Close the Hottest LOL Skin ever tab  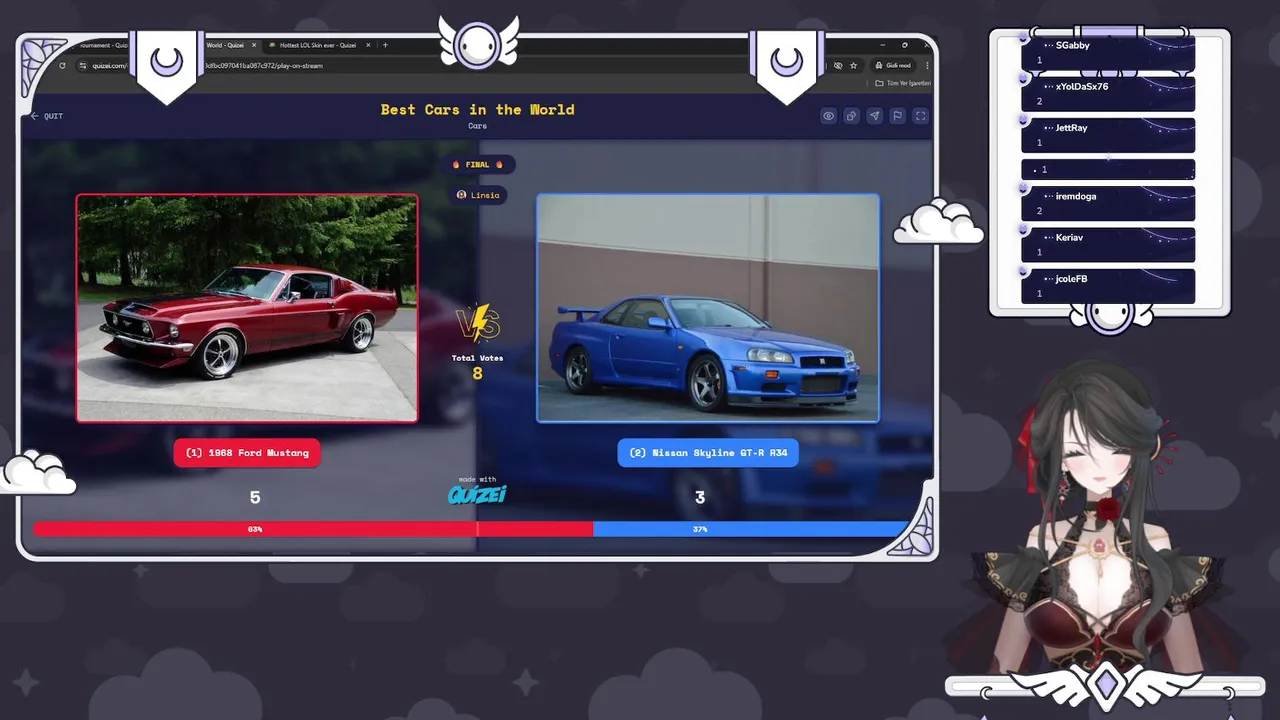(368, 45)
